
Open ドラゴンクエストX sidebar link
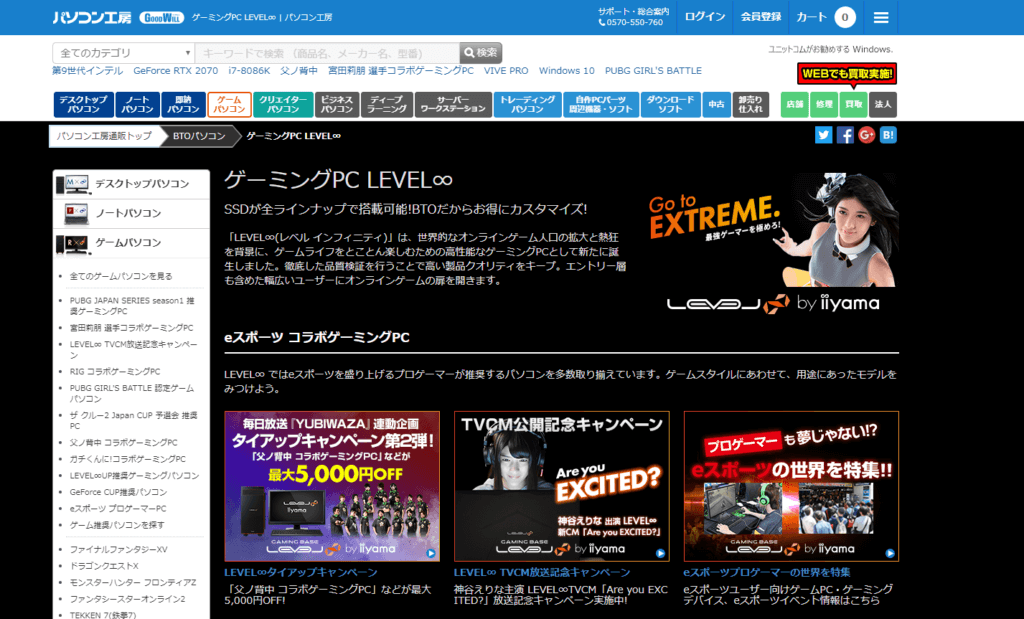104,566
